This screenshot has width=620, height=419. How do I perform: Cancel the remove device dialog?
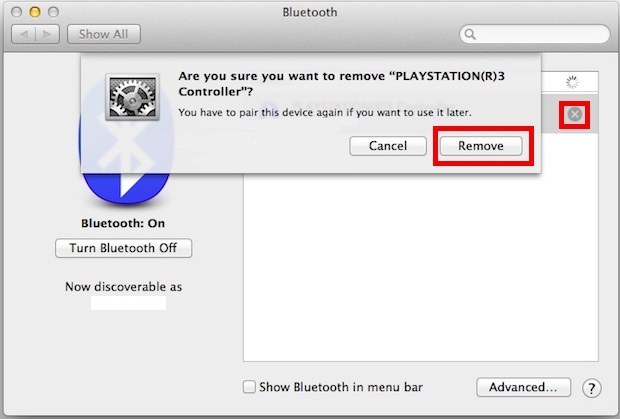pos(388,146)
